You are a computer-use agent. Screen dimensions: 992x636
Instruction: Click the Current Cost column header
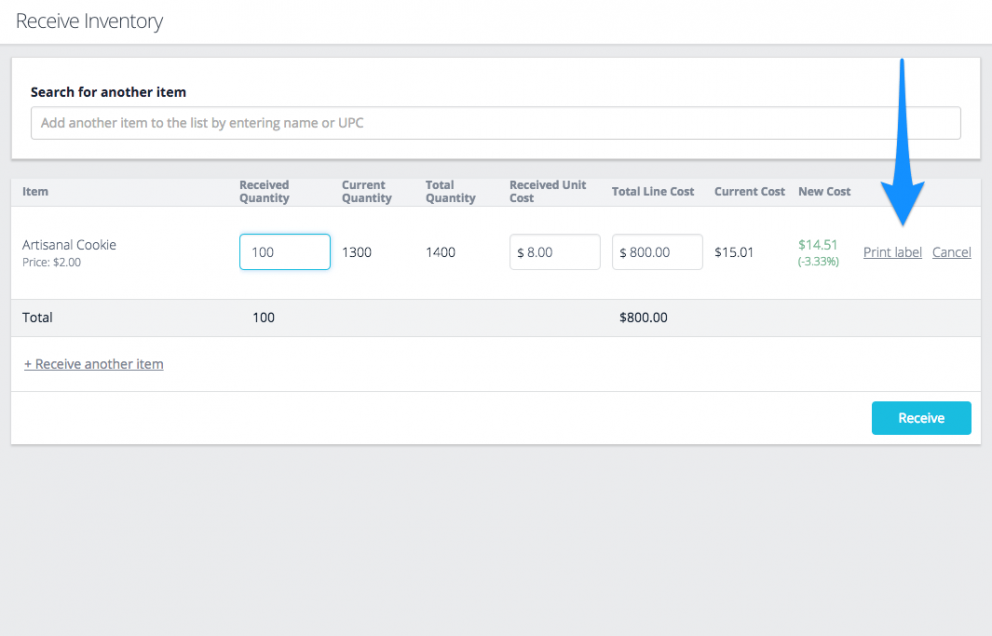748,191
